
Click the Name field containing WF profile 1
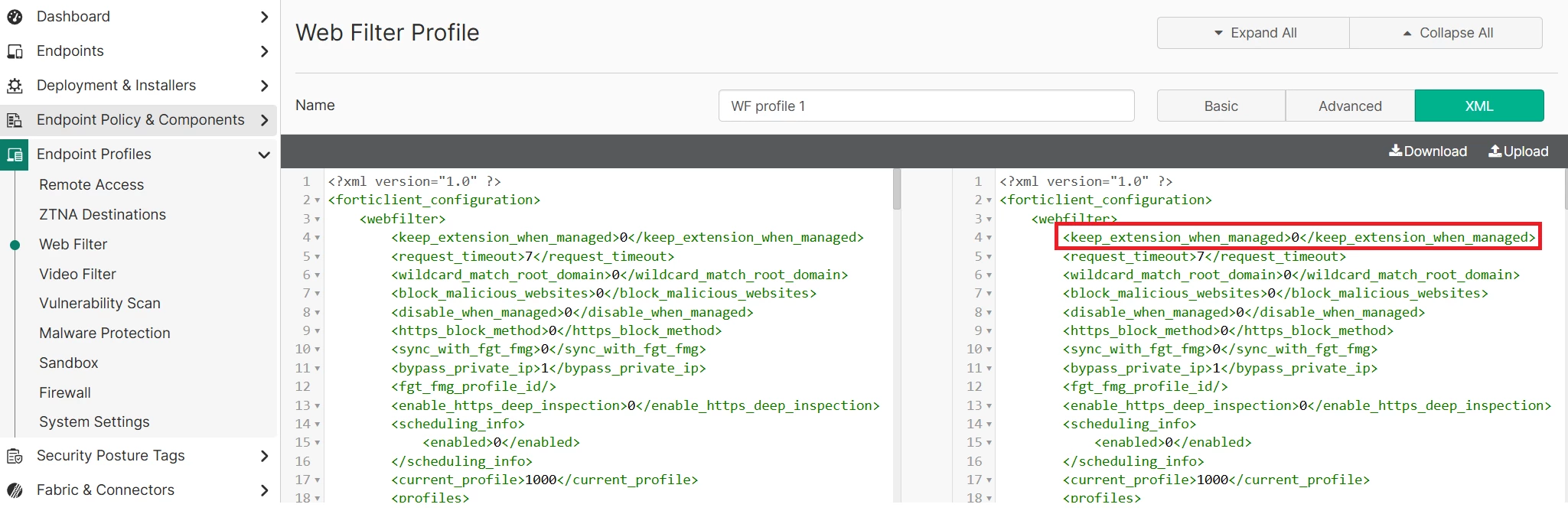click(926, 106)
